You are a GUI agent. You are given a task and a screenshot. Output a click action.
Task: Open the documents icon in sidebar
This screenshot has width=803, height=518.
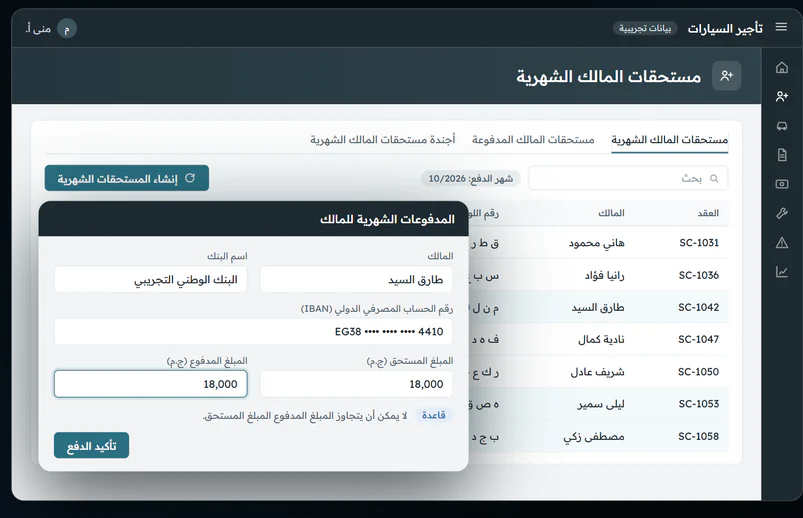[781, 155]
